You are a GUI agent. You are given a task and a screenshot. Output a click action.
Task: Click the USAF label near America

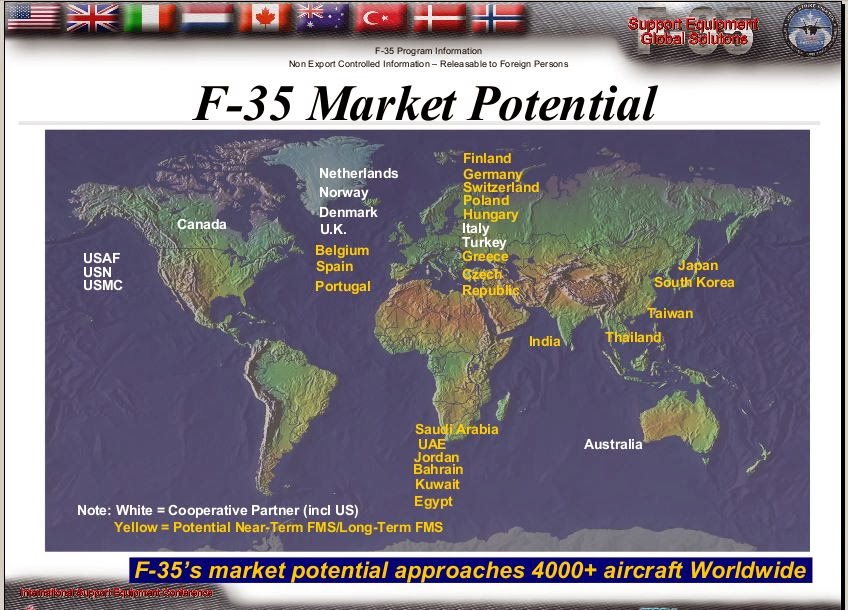click(x=101, y=258)
